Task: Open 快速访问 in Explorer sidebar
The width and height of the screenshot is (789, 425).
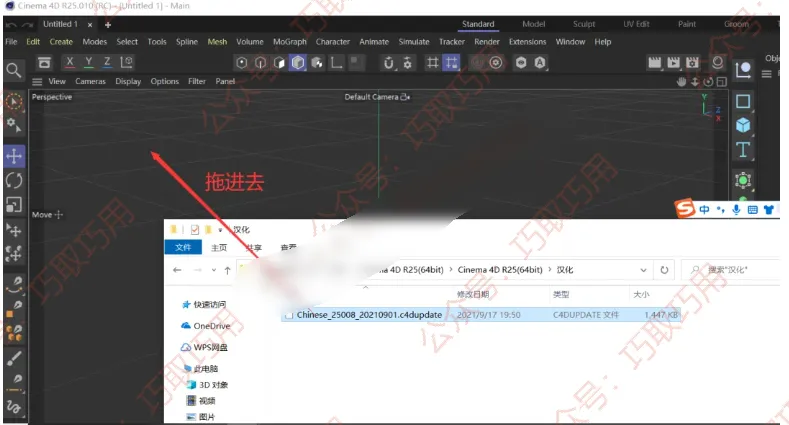Action: [x=204, y=304]
